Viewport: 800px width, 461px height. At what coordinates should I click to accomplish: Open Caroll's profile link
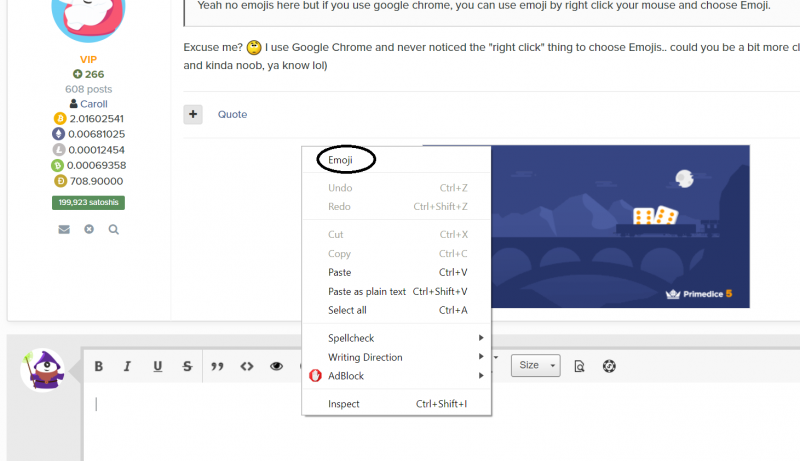tap(94, 104)
